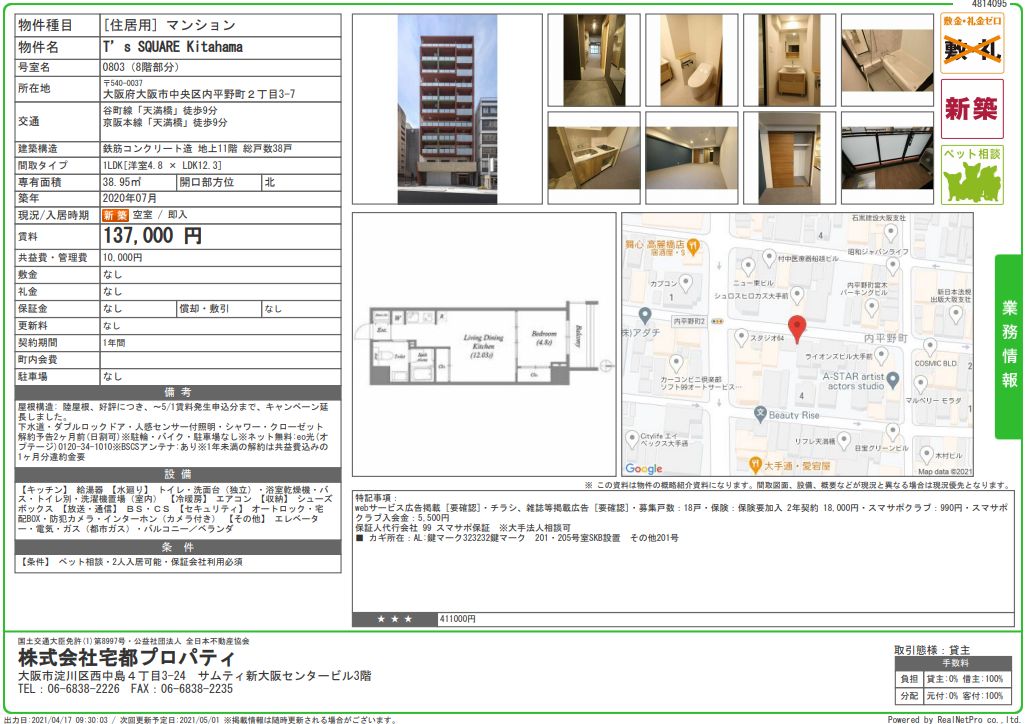
Task: Click the 谷町線「天満橋」徒歩9分 transit line
Action: point(160,111)
